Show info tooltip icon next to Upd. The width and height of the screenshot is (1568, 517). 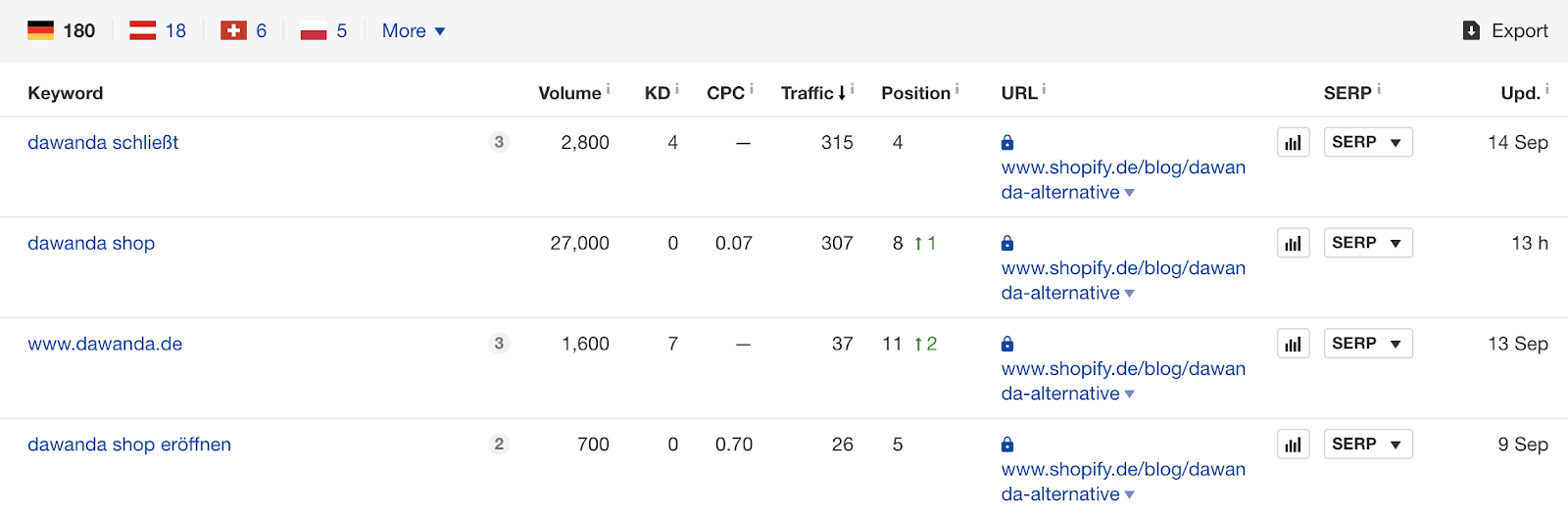point(1547,89)
